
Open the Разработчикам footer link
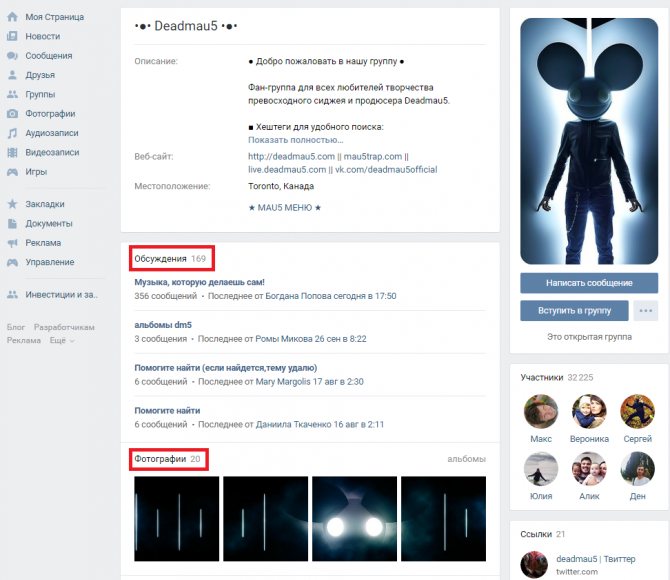coord(64,327)
